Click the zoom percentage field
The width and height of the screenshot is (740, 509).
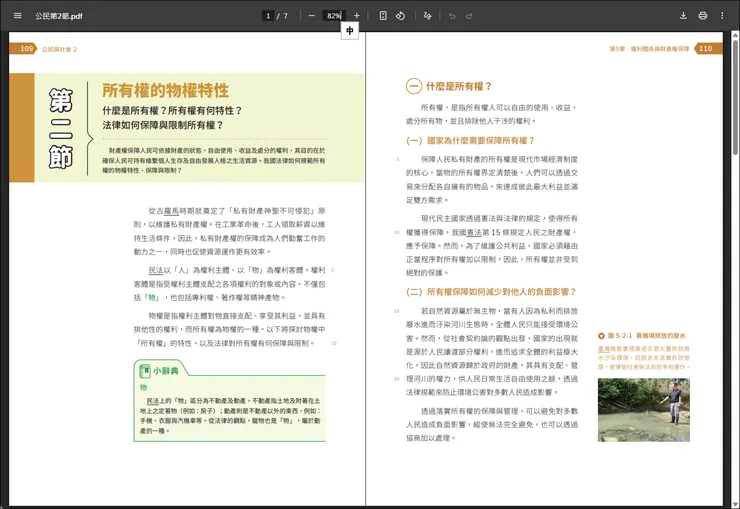(334, 16)
